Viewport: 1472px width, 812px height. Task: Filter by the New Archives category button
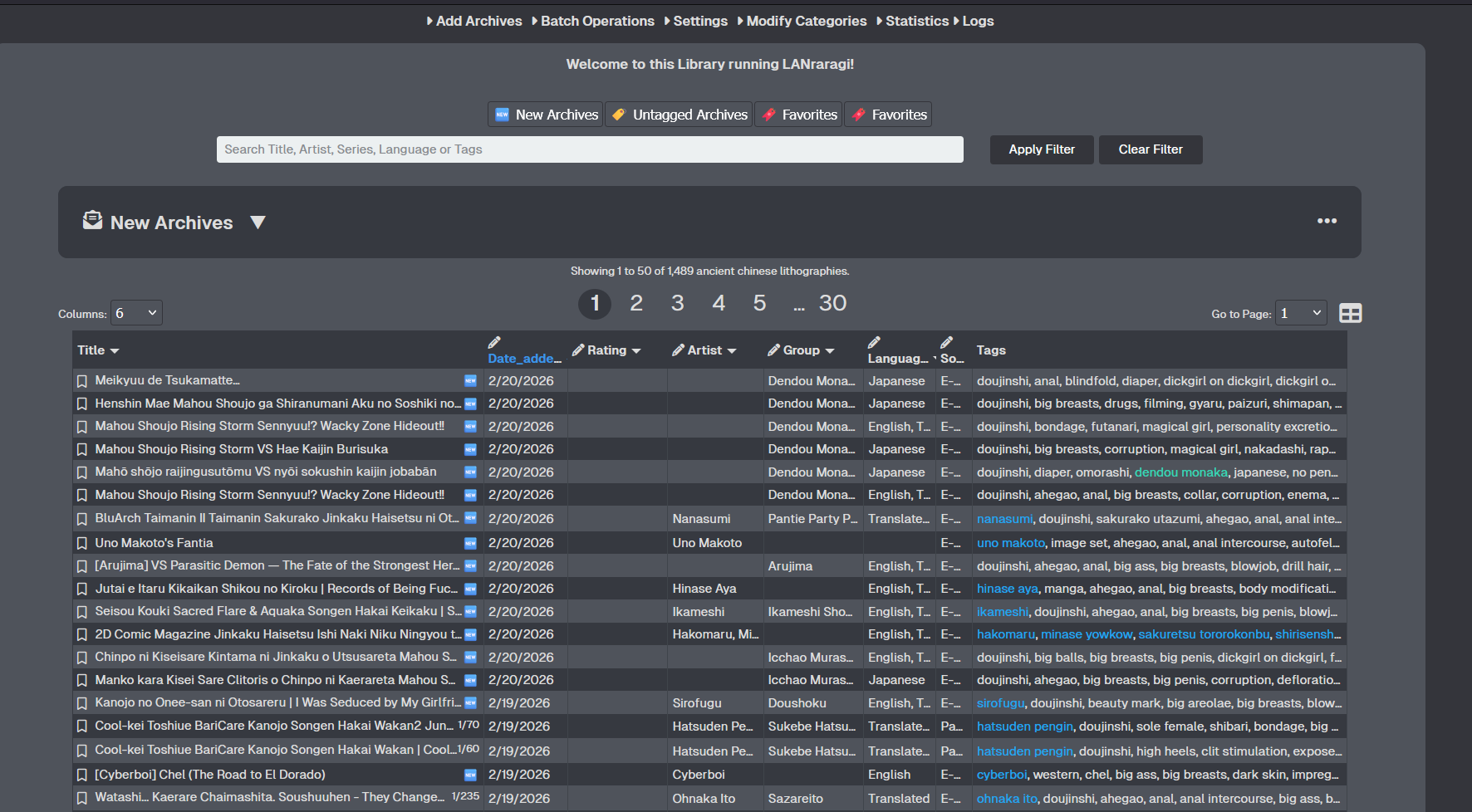click(547, 115)
